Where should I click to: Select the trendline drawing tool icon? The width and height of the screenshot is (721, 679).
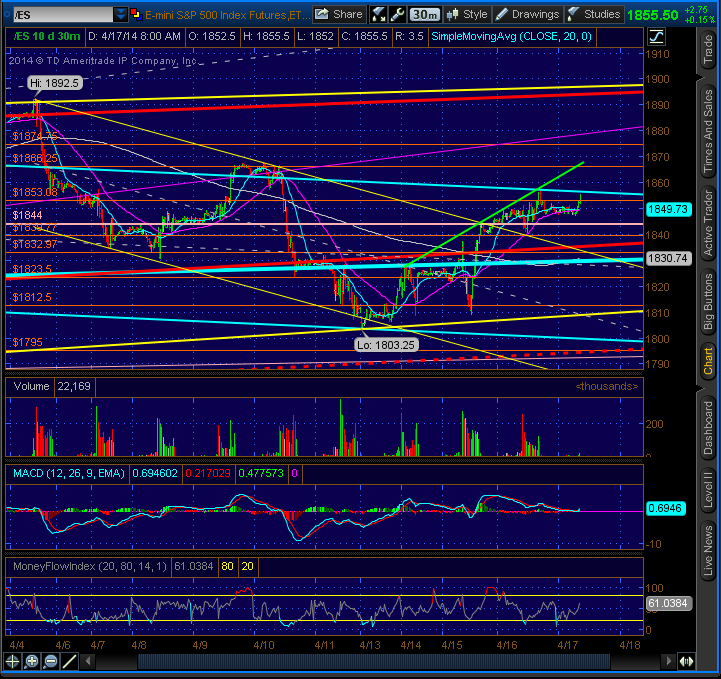pyautogui.click(x=69, y=662)
